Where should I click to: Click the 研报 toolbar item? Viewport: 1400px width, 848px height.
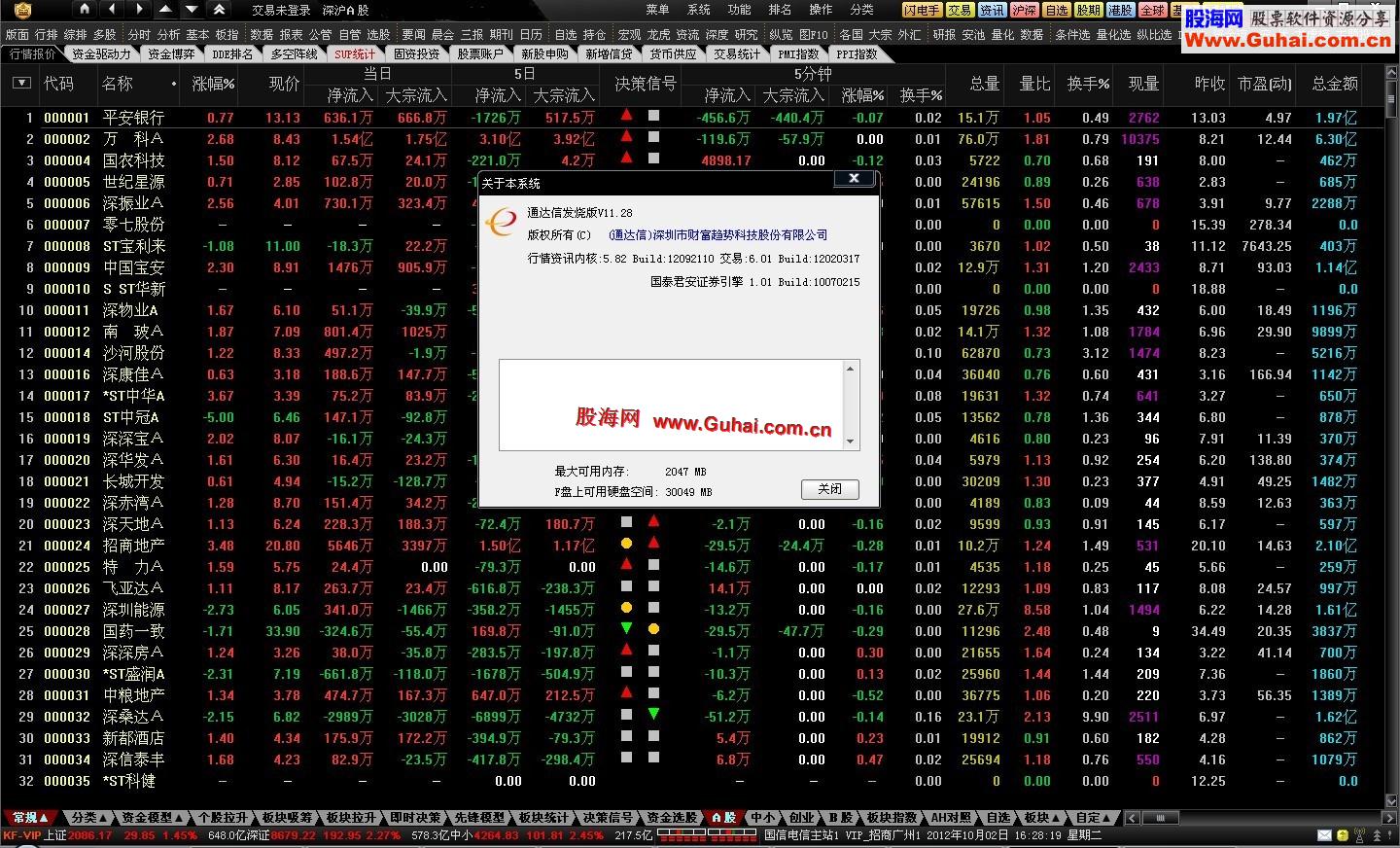coord(944,34)
